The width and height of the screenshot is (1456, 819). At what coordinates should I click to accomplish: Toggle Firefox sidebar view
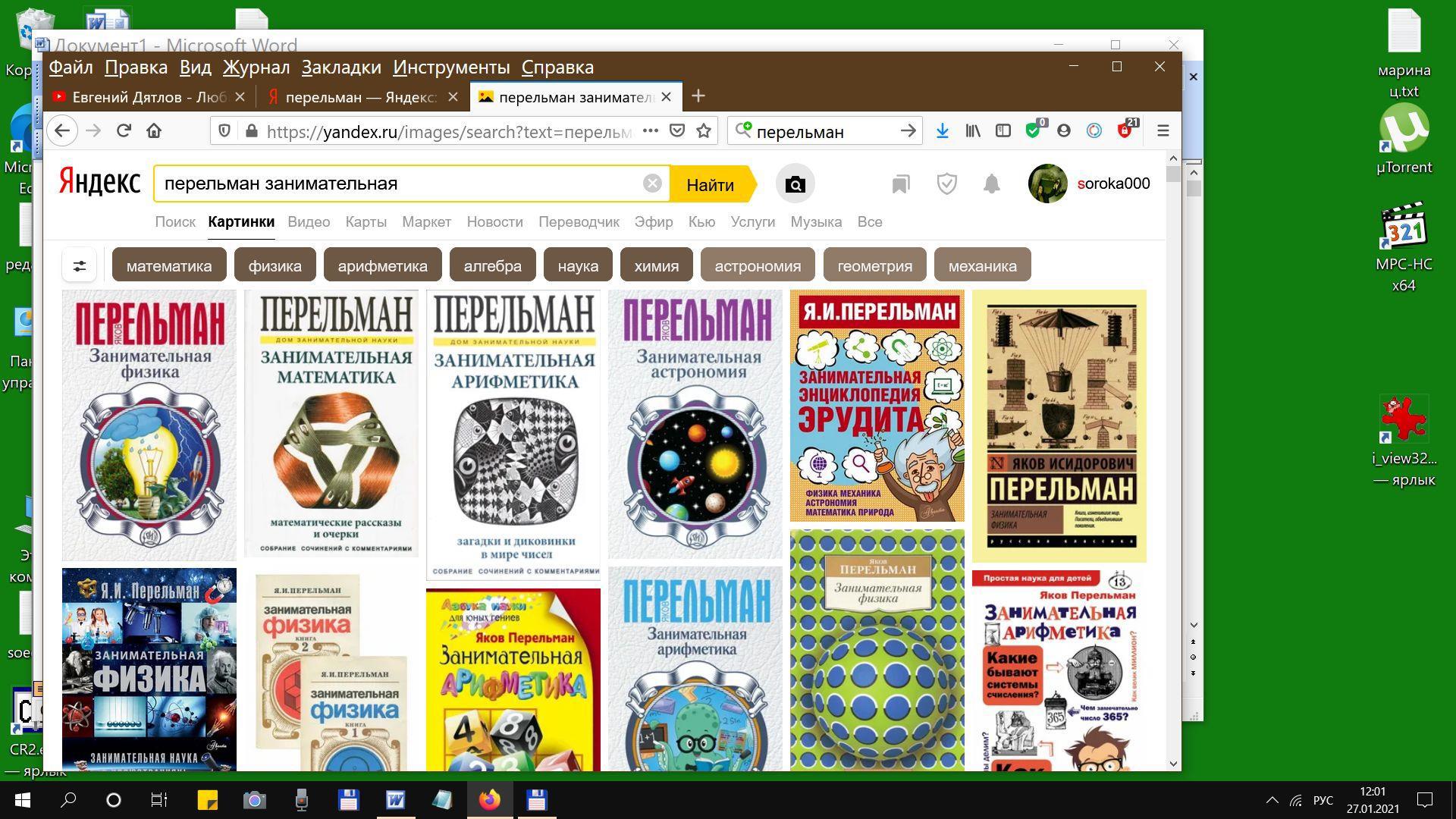1003,131
